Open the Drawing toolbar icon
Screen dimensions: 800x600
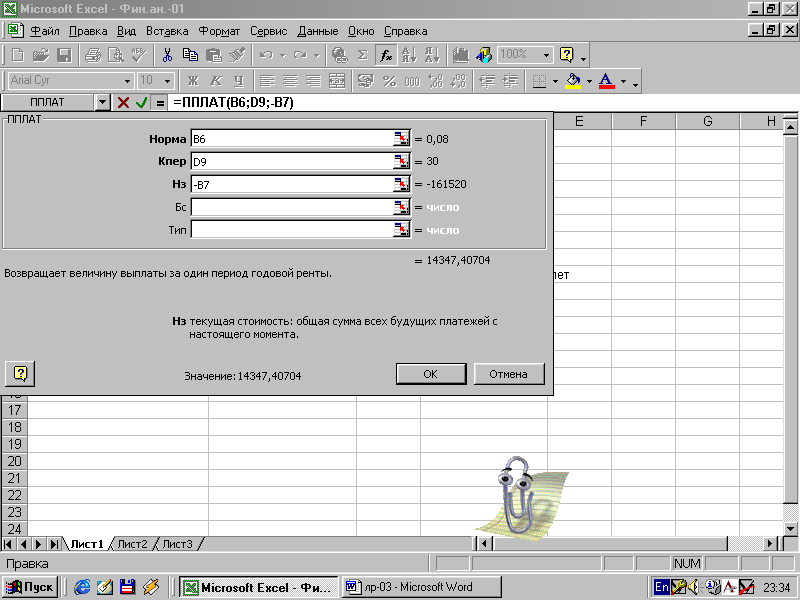484,55
